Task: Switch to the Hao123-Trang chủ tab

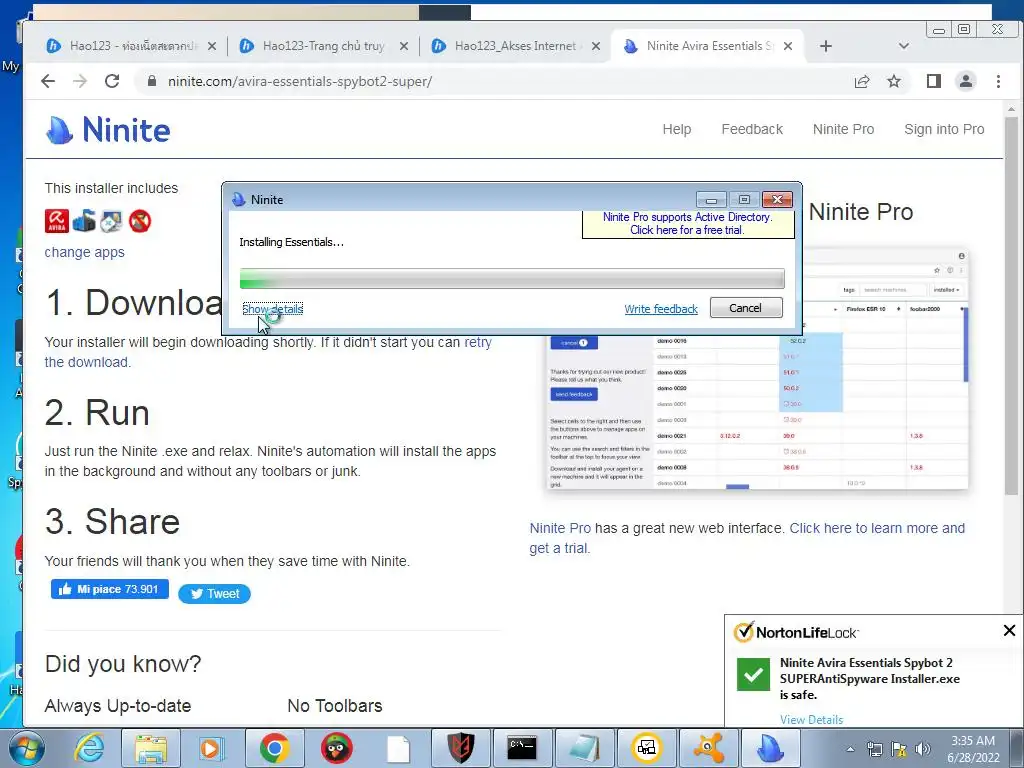Action: point(324,46)
